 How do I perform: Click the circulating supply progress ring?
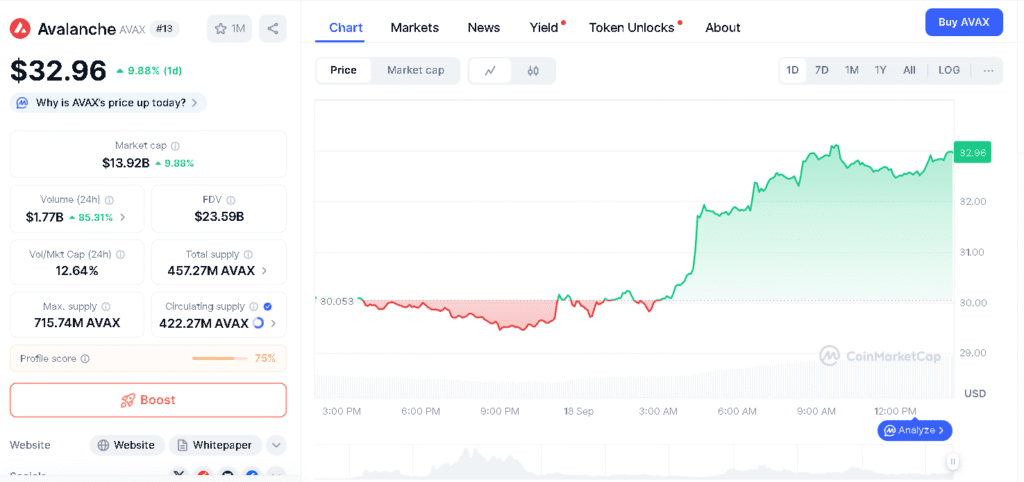click(257, 323)
